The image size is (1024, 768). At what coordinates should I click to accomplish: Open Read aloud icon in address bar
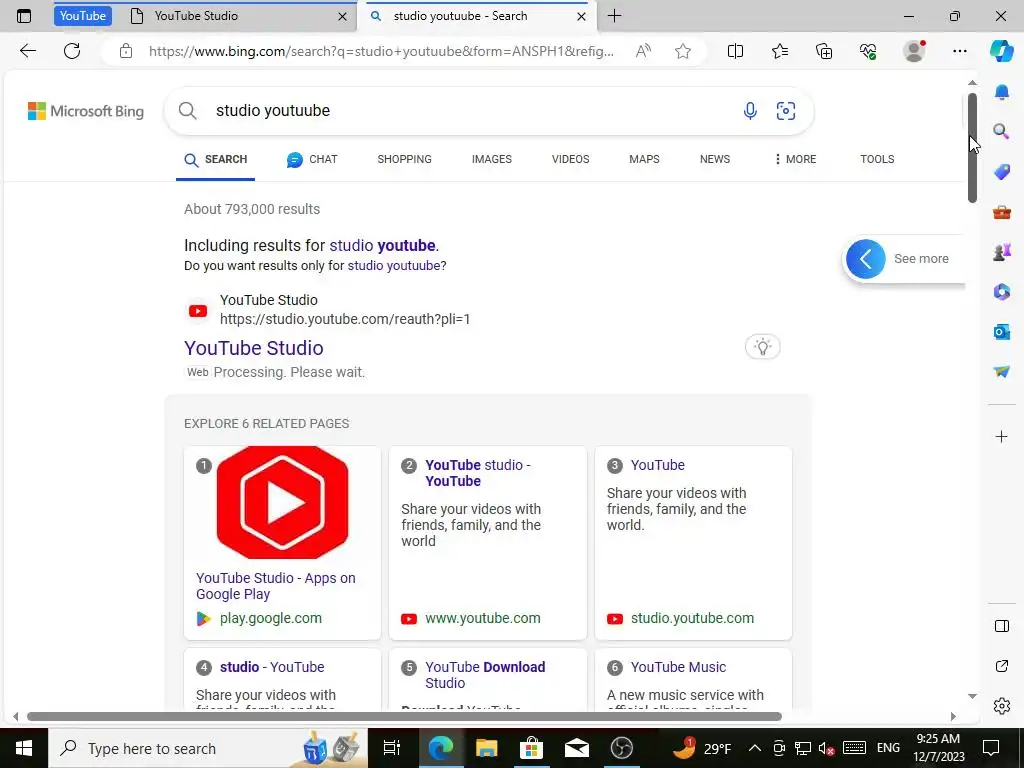point(643,51)
